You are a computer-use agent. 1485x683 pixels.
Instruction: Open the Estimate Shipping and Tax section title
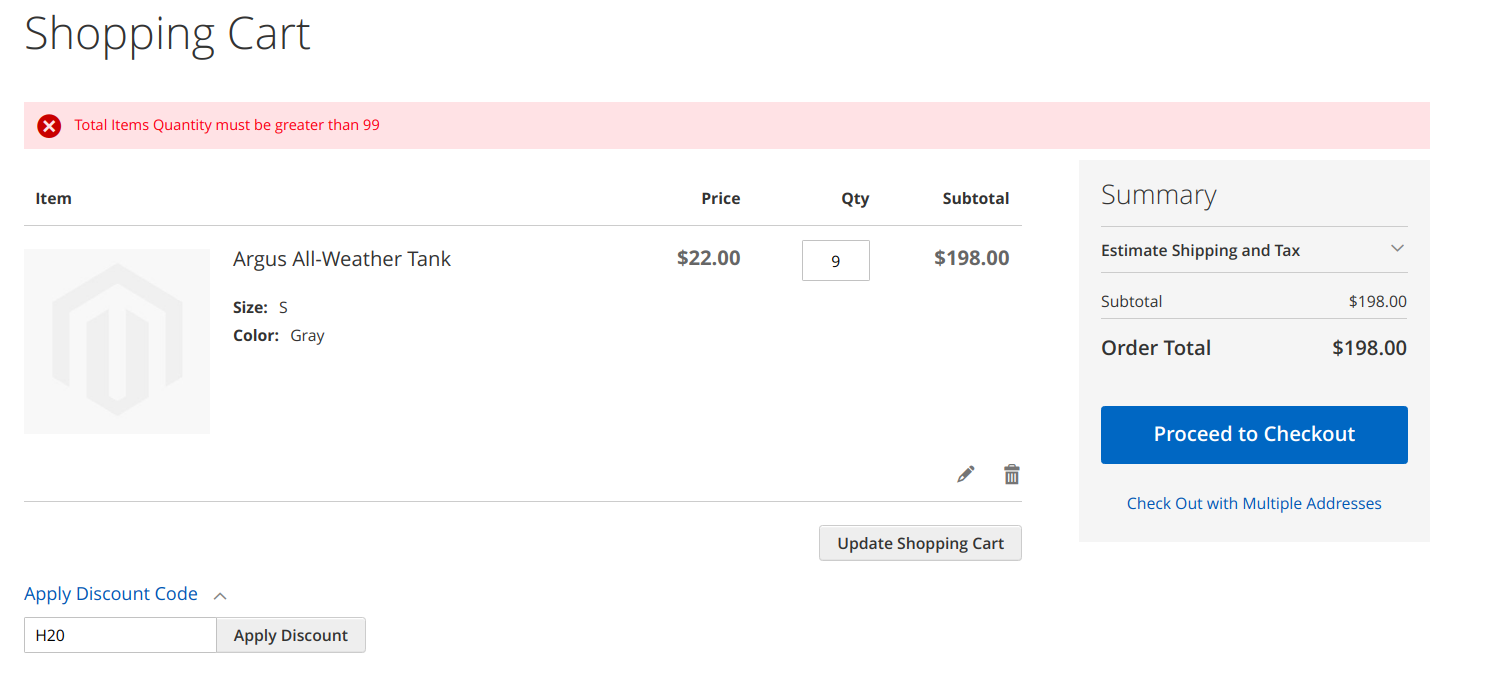click(x=1200, y=250)
